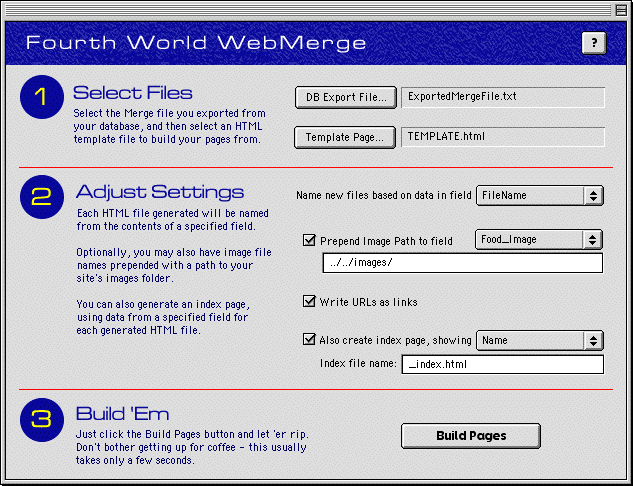Click the TEMPLATE.html file field
Viewport: 633px width, 486px height.
(x=503, y=137)
